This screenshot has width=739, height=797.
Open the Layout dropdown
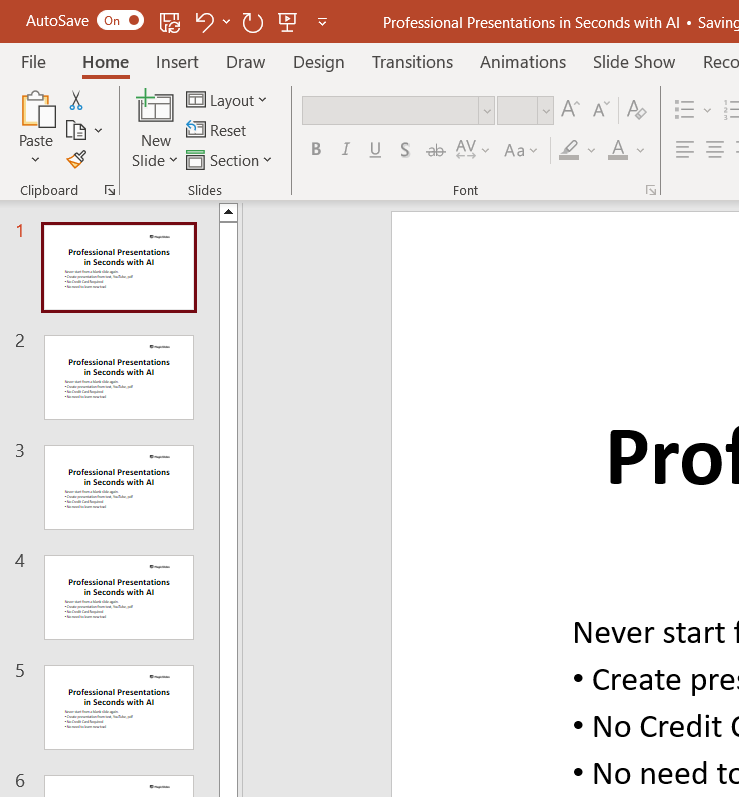[x=227, y=101]
